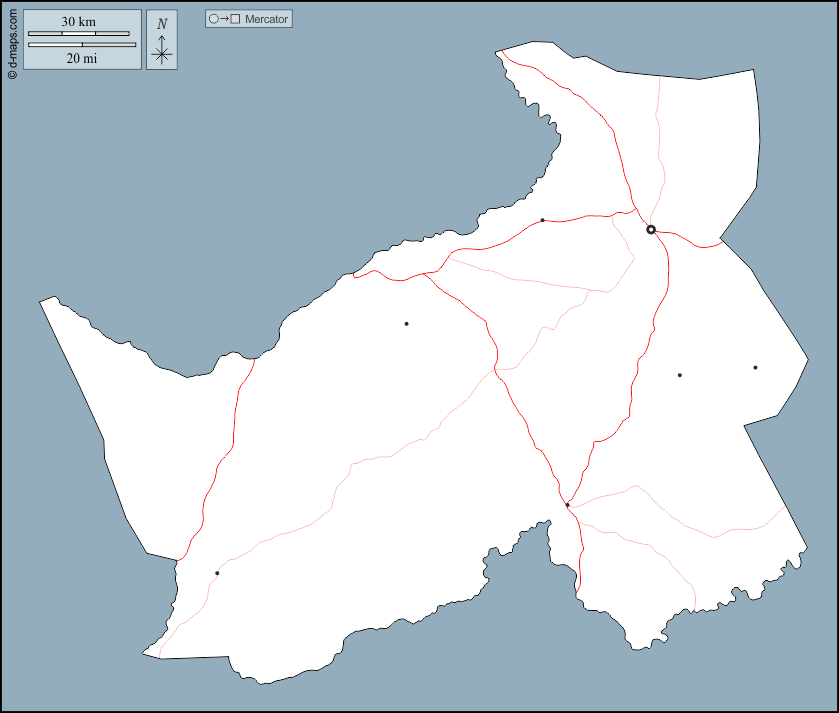Select the isolated town dot in the central west

click(406, 323)
